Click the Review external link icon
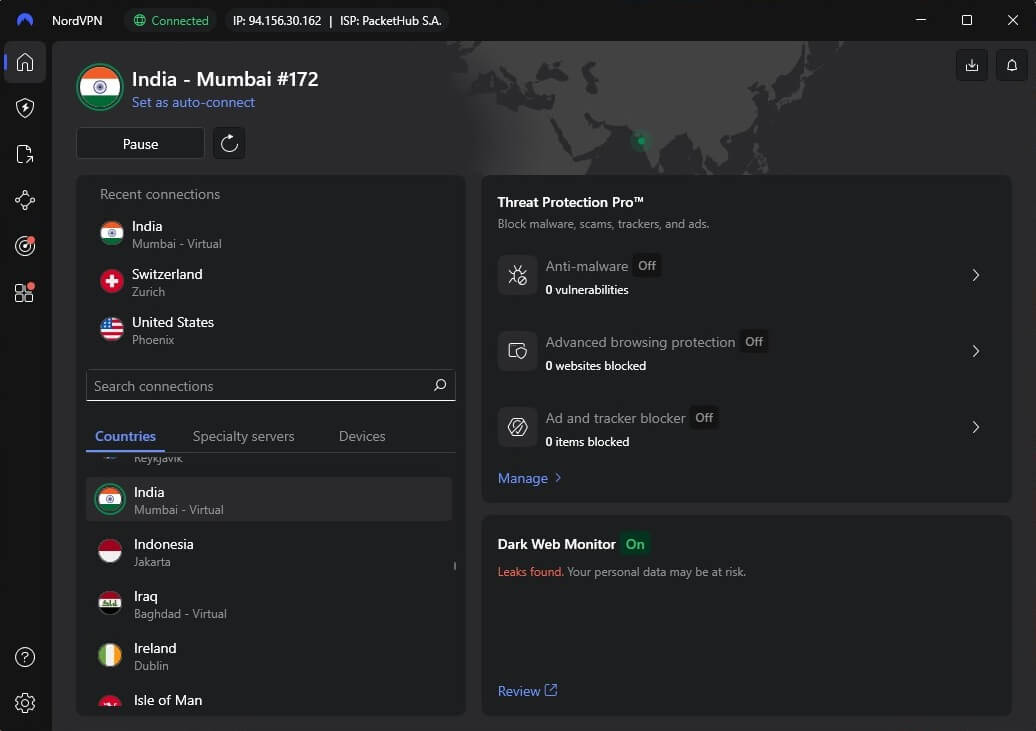This screenshot has width=1036, height=731. coord(550,690)
